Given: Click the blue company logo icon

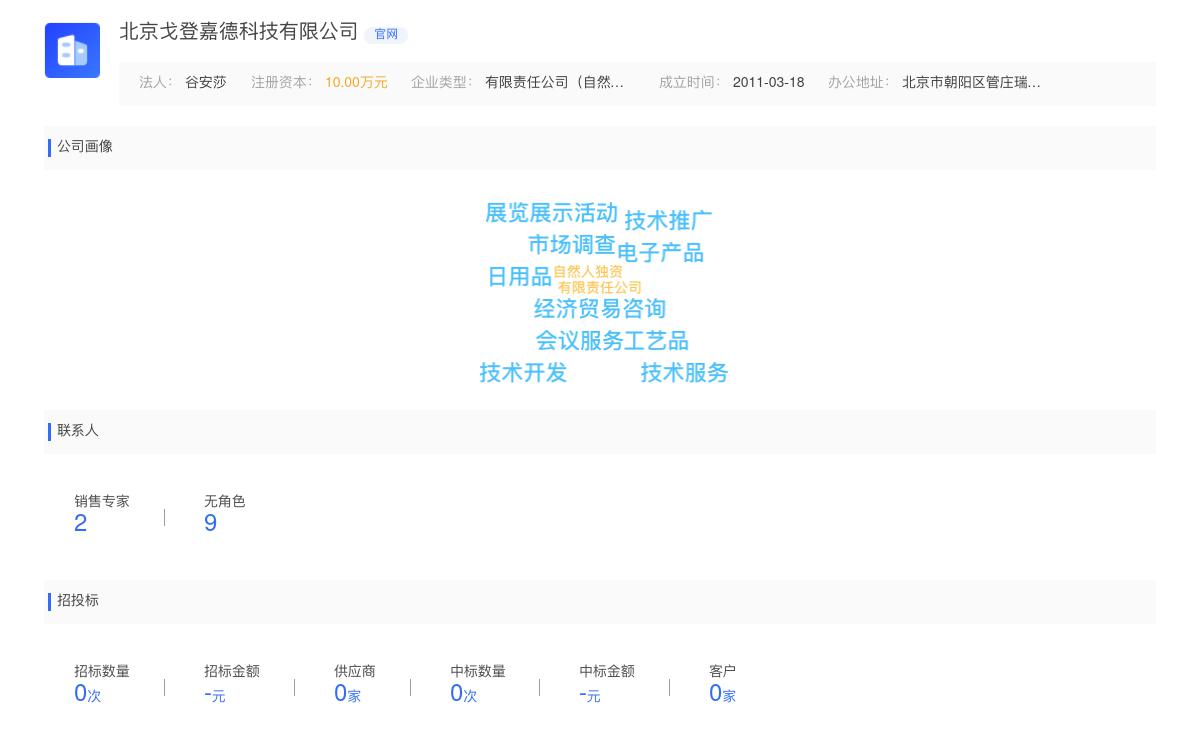Looking at the screenshot, I should [72, 50].
